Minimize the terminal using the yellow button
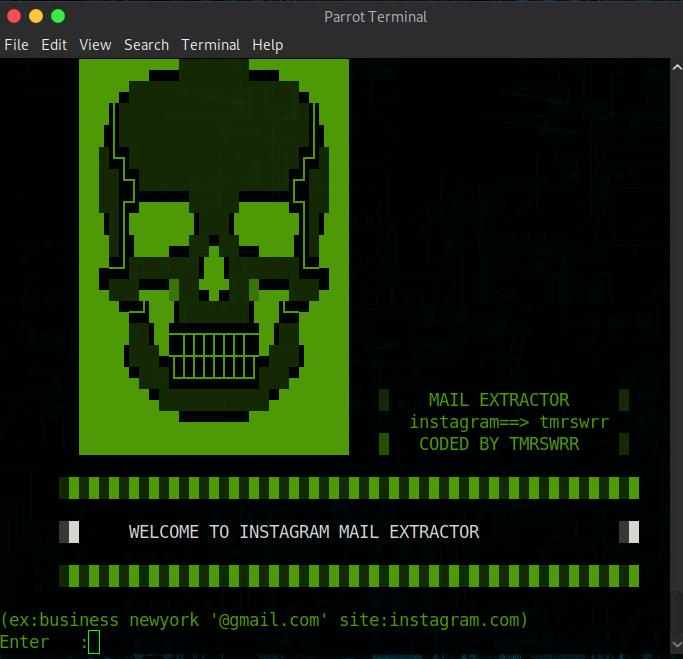 (x=36, y=16)
